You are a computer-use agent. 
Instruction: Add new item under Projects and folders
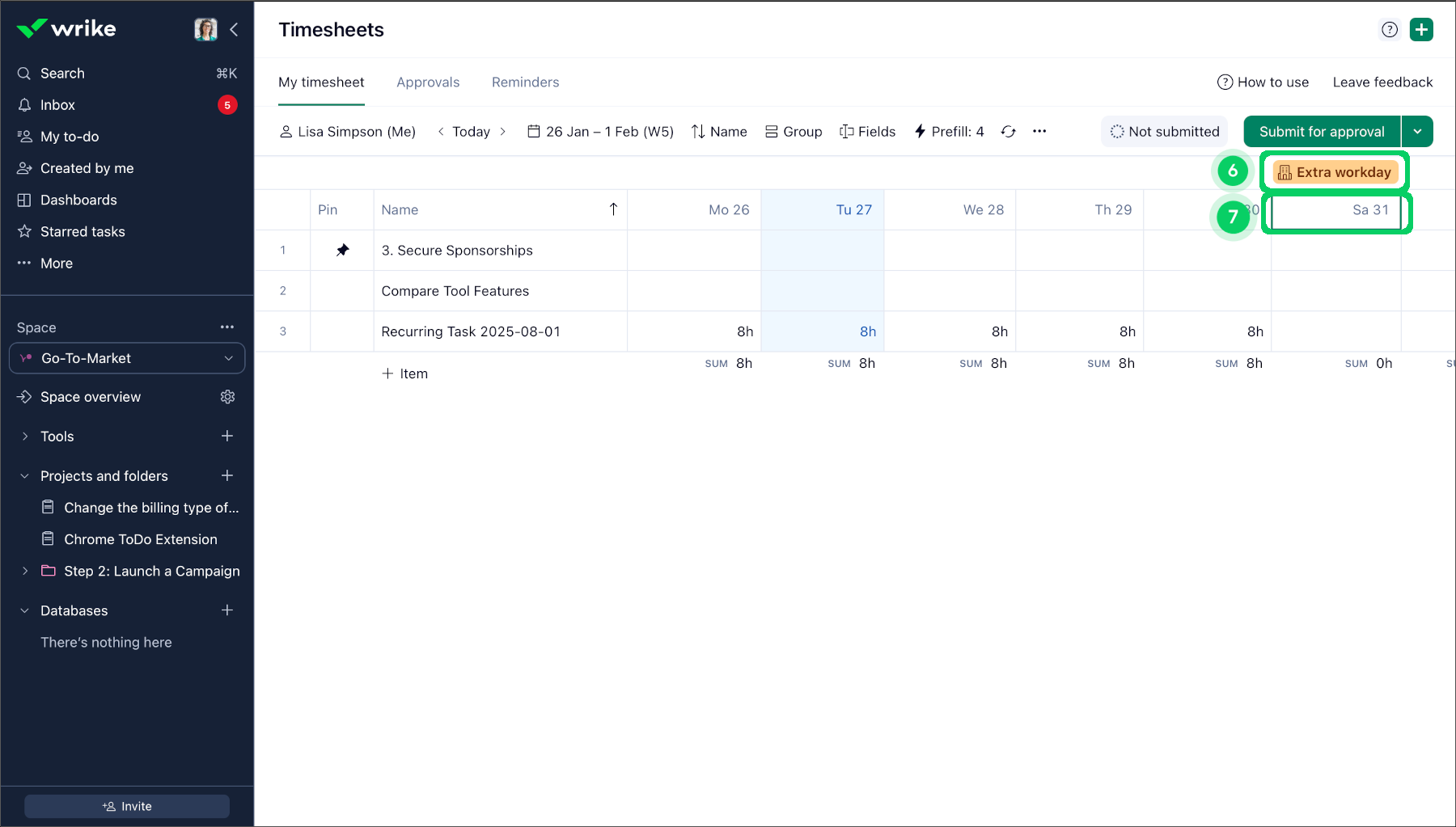click(x=227, y=476)
